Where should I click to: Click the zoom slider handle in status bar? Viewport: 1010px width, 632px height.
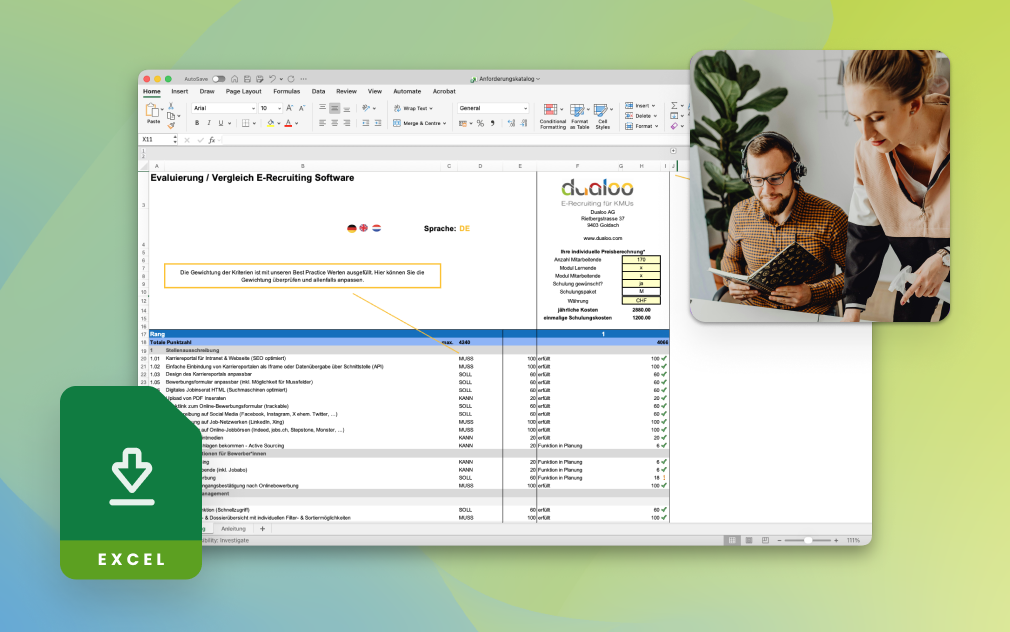click(808, 541)
